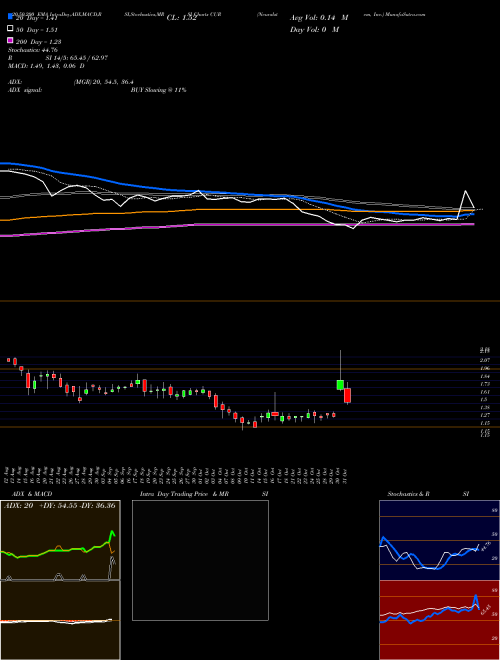500x660 pixels.
Task: Click the 'Stochastics & R' panel title
Action: (x=408, y=494)
